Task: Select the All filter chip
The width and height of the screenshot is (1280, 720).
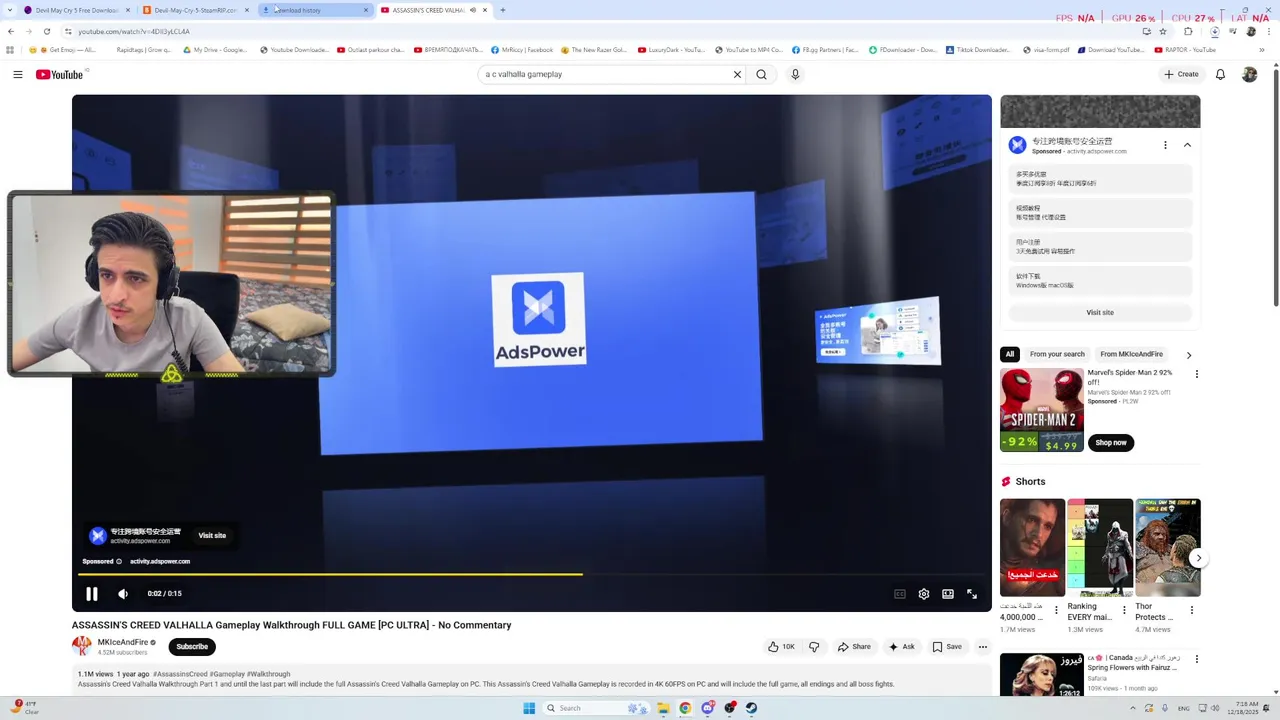Action: (1010, 354)
